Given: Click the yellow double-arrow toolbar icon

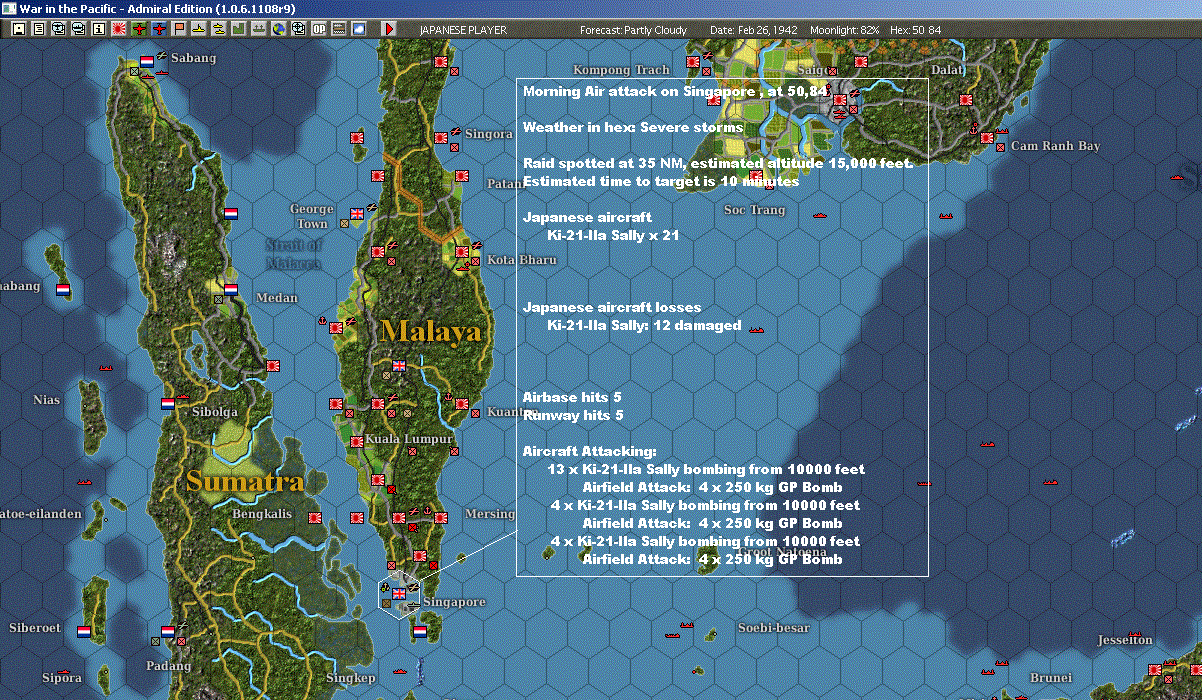Looking at the screenshot, I should pos(219,29).
